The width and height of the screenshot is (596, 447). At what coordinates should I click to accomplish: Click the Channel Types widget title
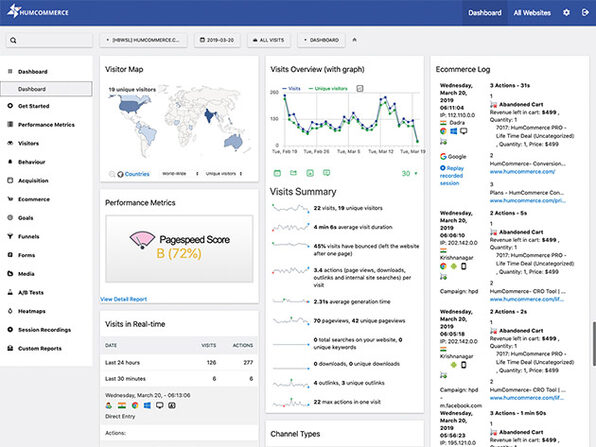point(295,434)
